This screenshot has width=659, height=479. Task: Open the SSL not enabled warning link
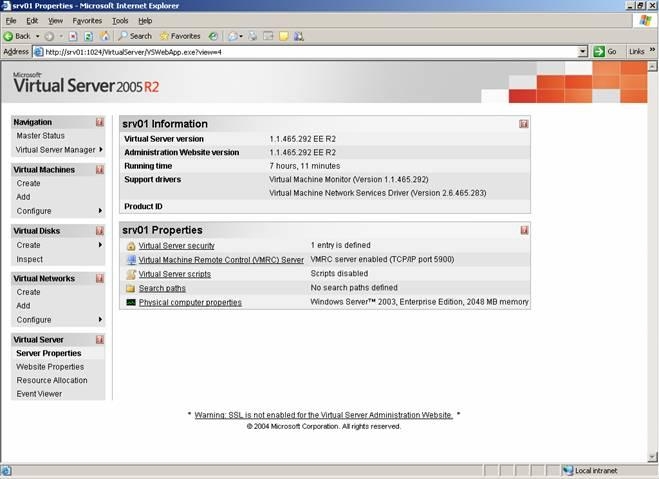pyautogui.click(x=323, y=414)
